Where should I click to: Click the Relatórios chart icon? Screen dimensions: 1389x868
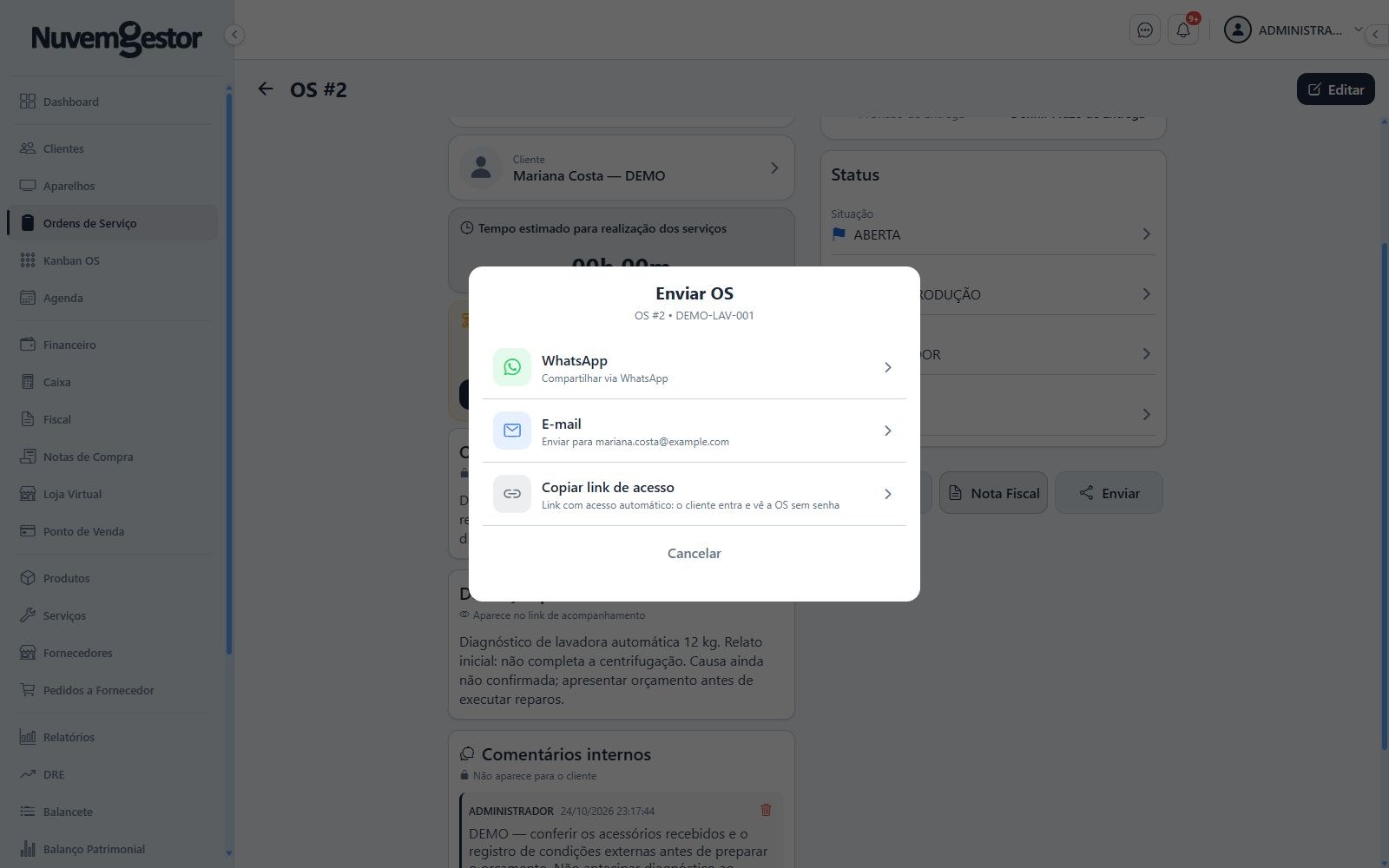pyautogui.click(x=28, y=737)
